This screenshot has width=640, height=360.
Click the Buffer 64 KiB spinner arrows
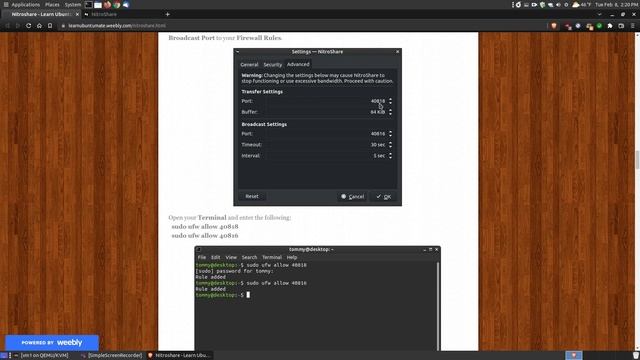(390, 112)
